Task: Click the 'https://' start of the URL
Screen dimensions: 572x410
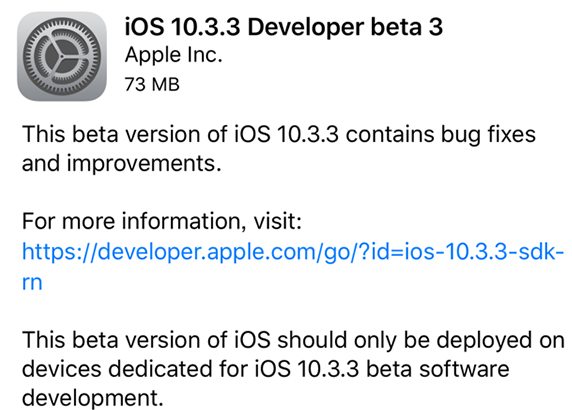Action: [59, 252]
